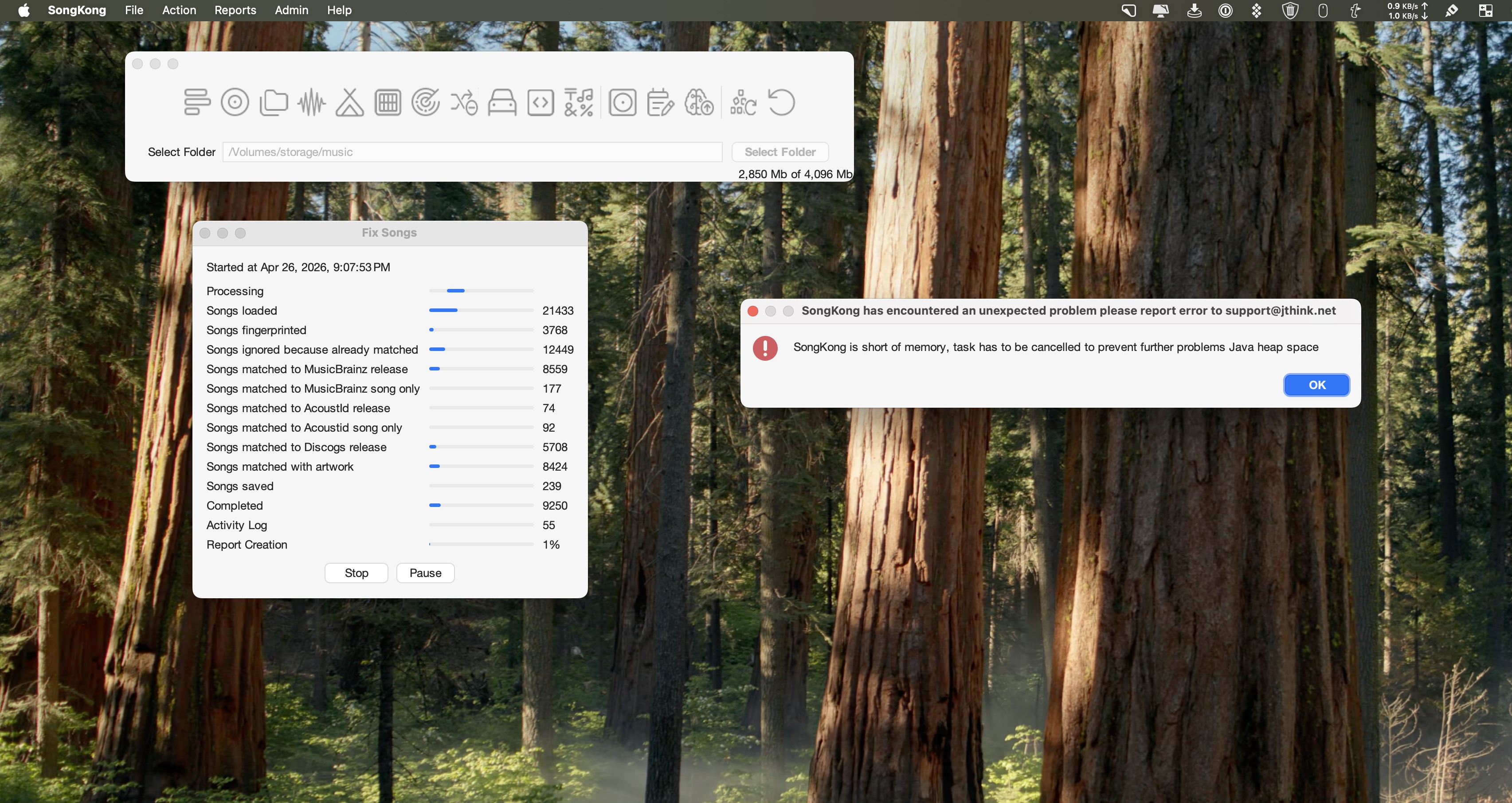This screenshot has width=1512, height=803.
Task: Open the download tray menu bar icon
Action: 1194,11
